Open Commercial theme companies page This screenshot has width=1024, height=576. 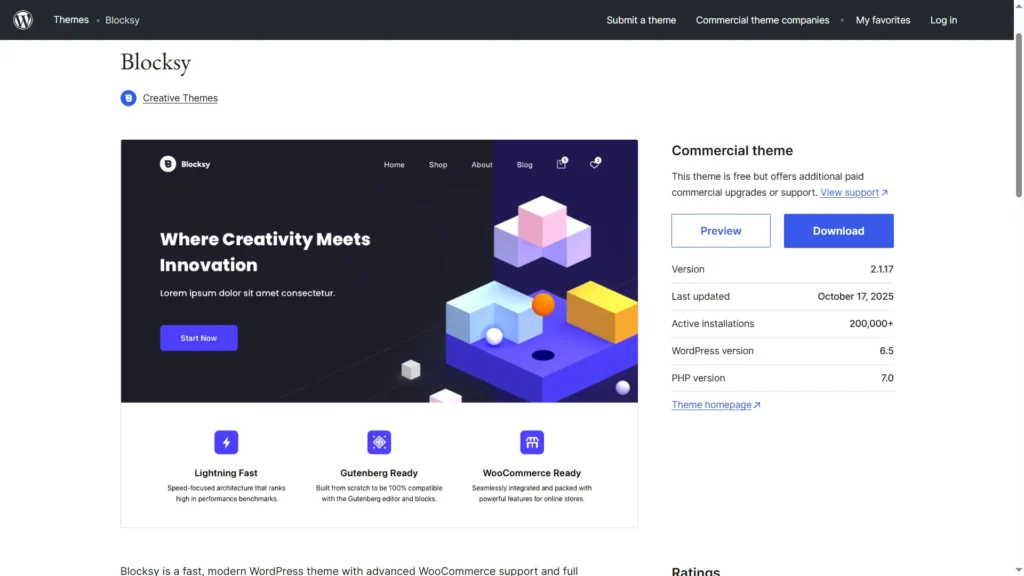point(762,20)
